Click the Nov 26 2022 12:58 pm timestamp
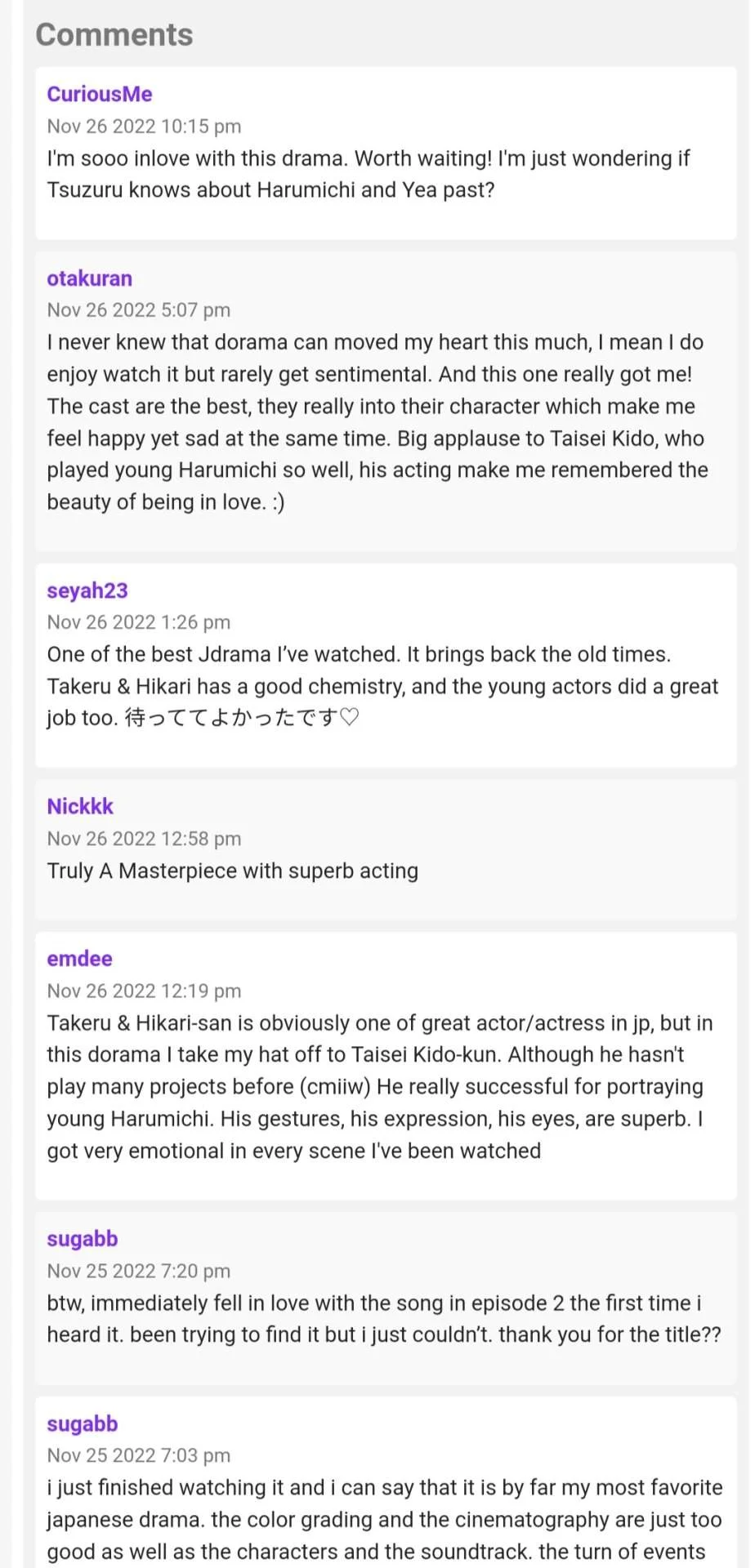Screen dimensions: 755x1568 (144, 839)
